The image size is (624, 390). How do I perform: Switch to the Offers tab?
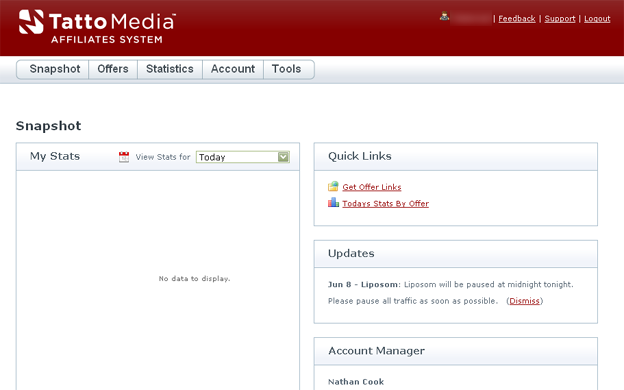click(113, 69)
